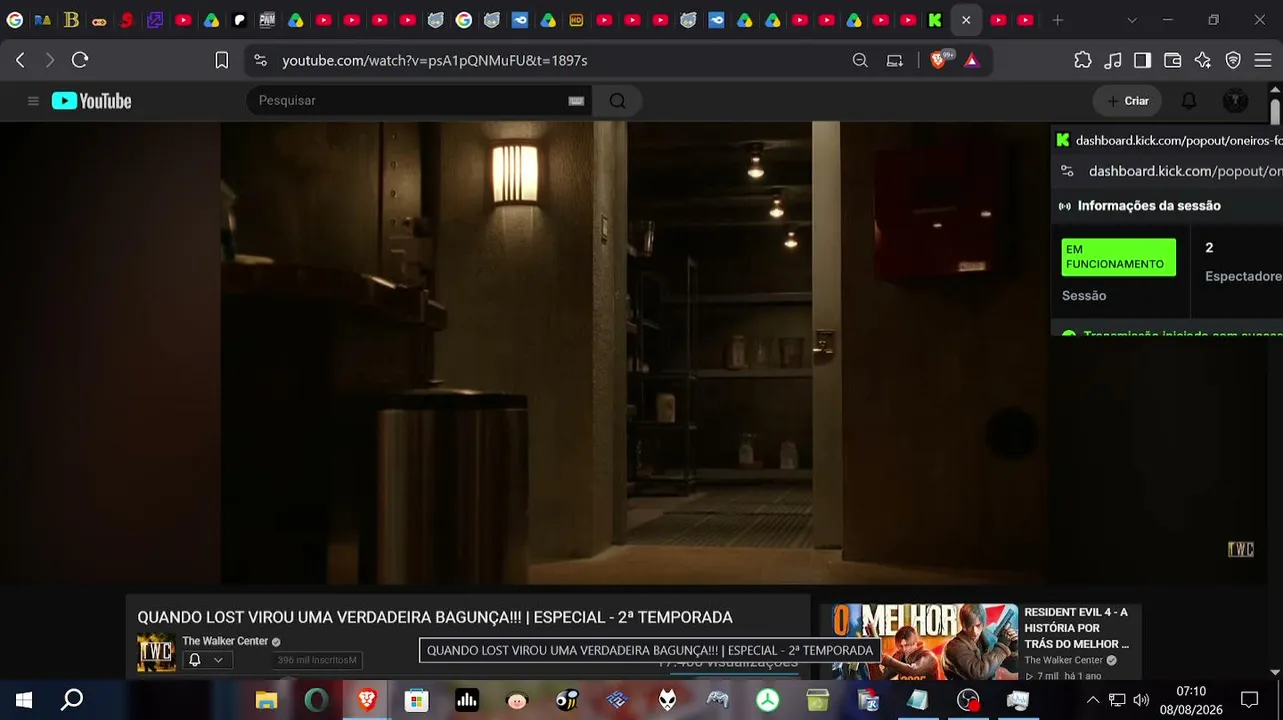Show hidden system tray icons

(x=1092, y=700)
